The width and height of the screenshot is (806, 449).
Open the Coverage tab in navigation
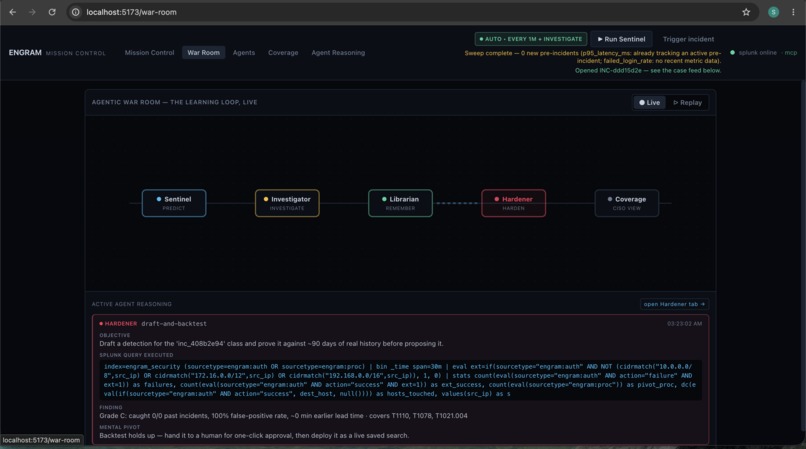point(283,52)
